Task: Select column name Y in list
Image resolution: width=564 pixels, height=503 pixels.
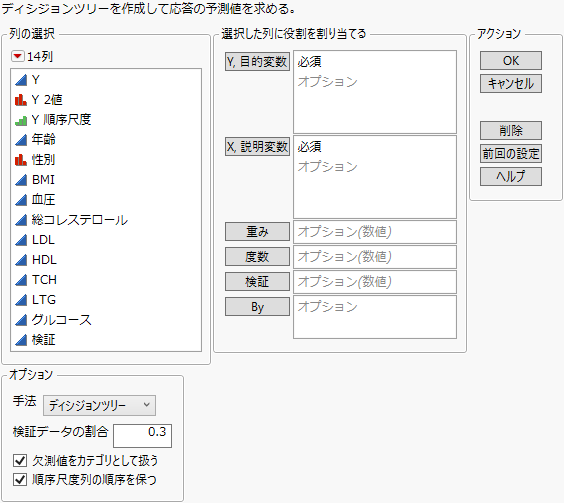Action: point(36,80)
